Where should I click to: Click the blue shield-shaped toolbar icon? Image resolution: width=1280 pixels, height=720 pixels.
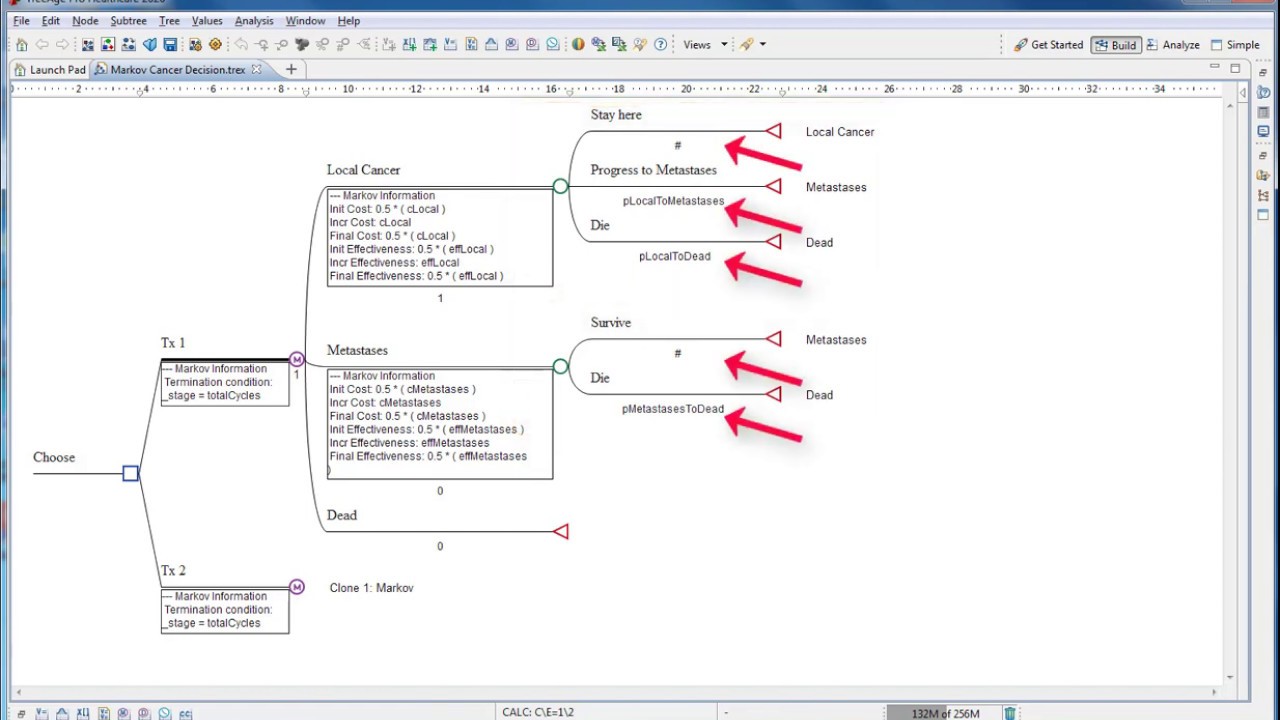(150, 45)
